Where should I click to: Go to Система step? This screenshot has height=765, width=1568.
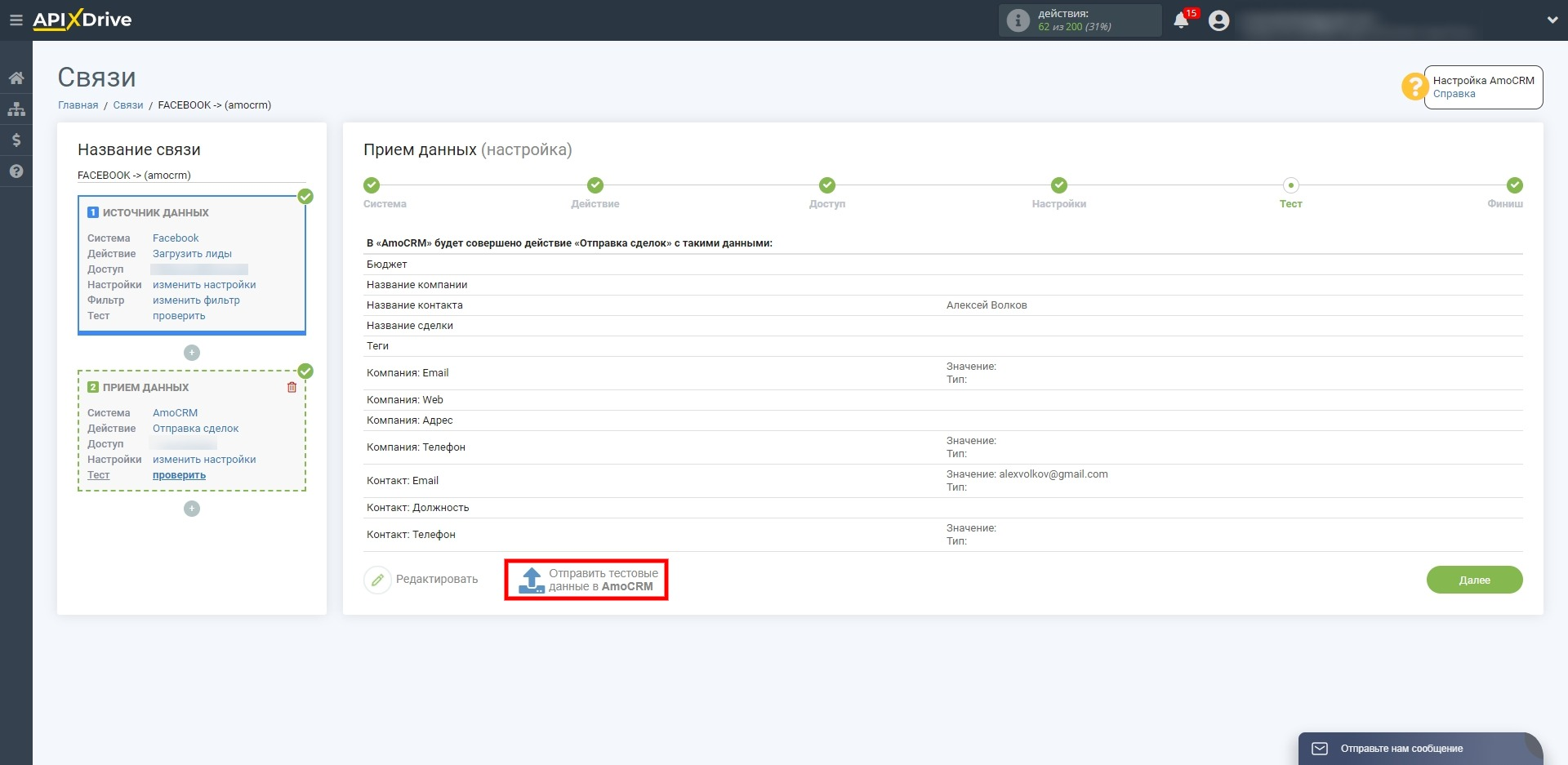(372, 185)
